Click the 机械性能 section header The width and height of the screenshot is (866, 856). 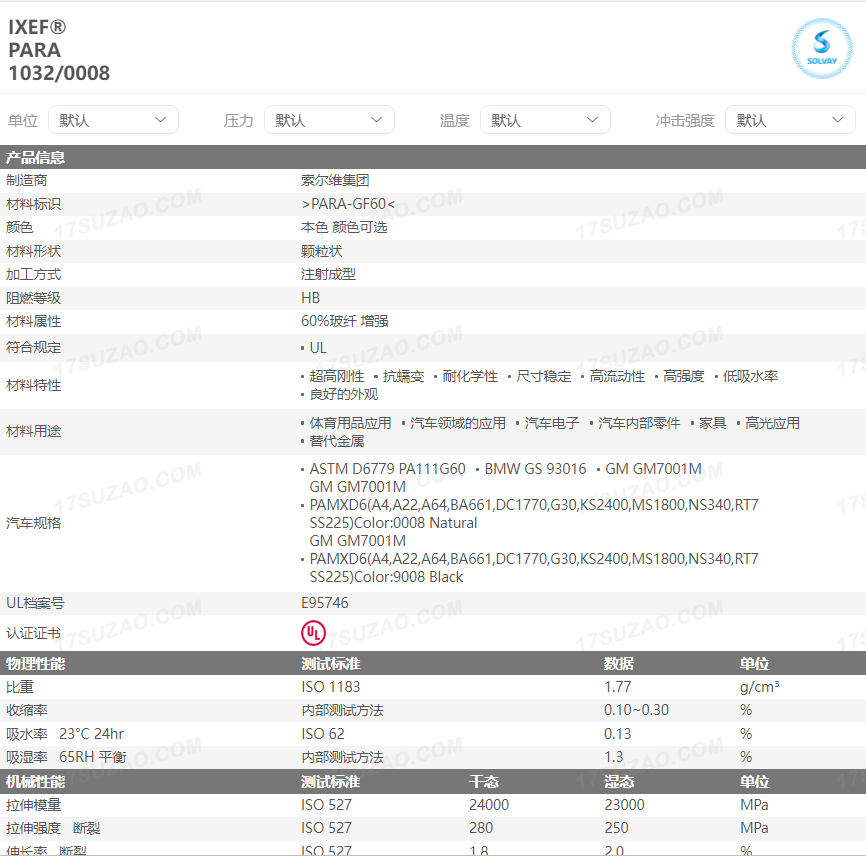point(36,782)
